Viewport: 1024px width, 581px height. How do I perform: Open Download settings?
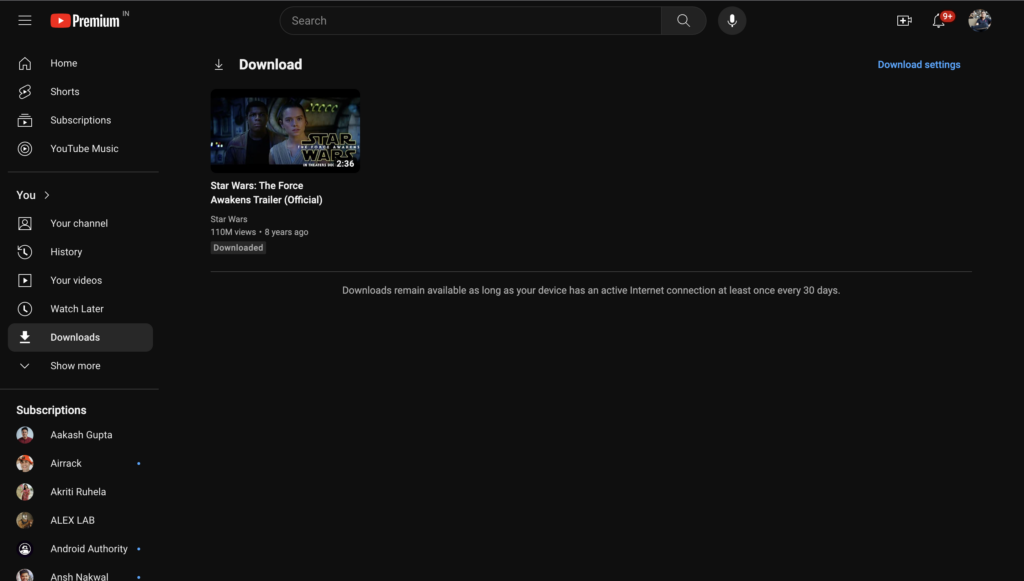[918, 64]
